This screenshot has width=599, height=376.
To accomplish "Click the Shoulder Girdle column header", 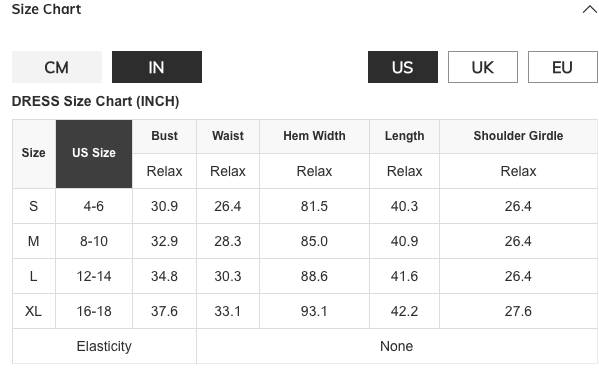I will pyautogui.click(x=518, y=136).
